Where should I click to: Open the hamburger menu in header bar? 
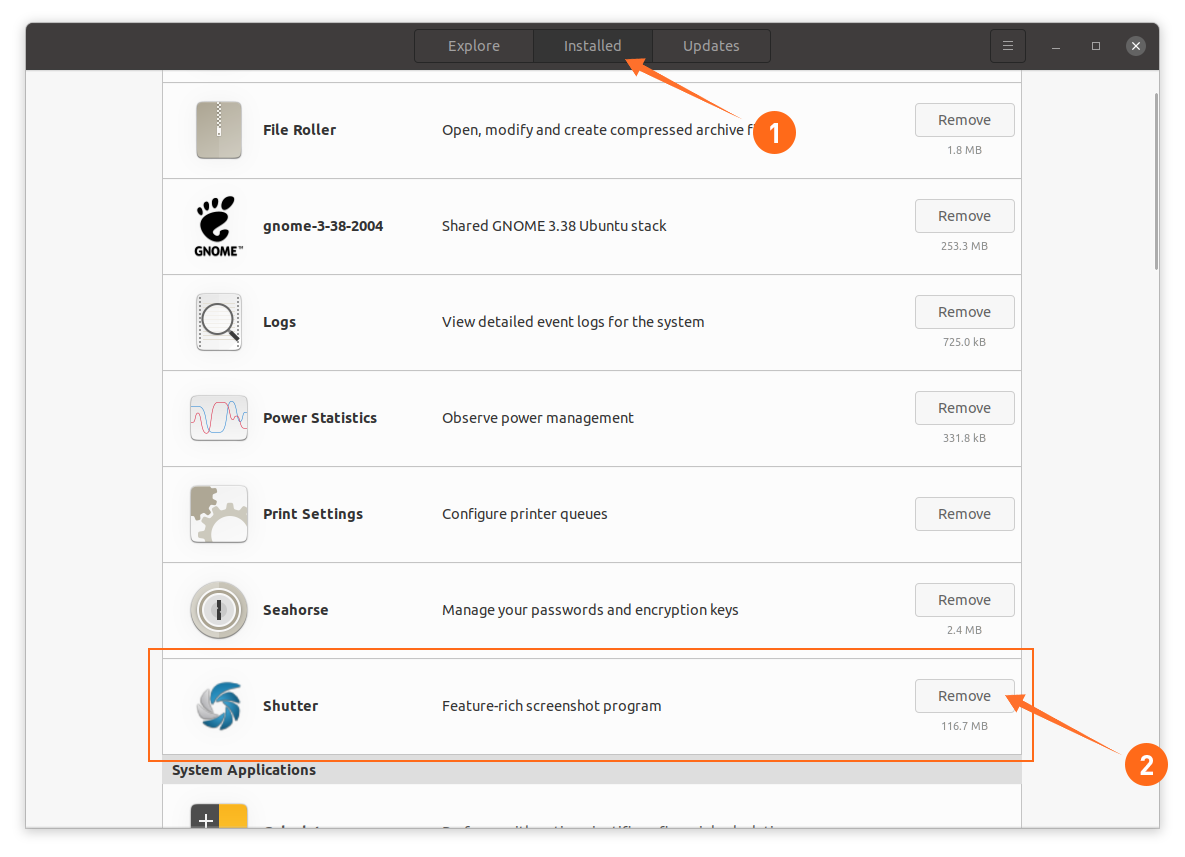point(1007,46)
